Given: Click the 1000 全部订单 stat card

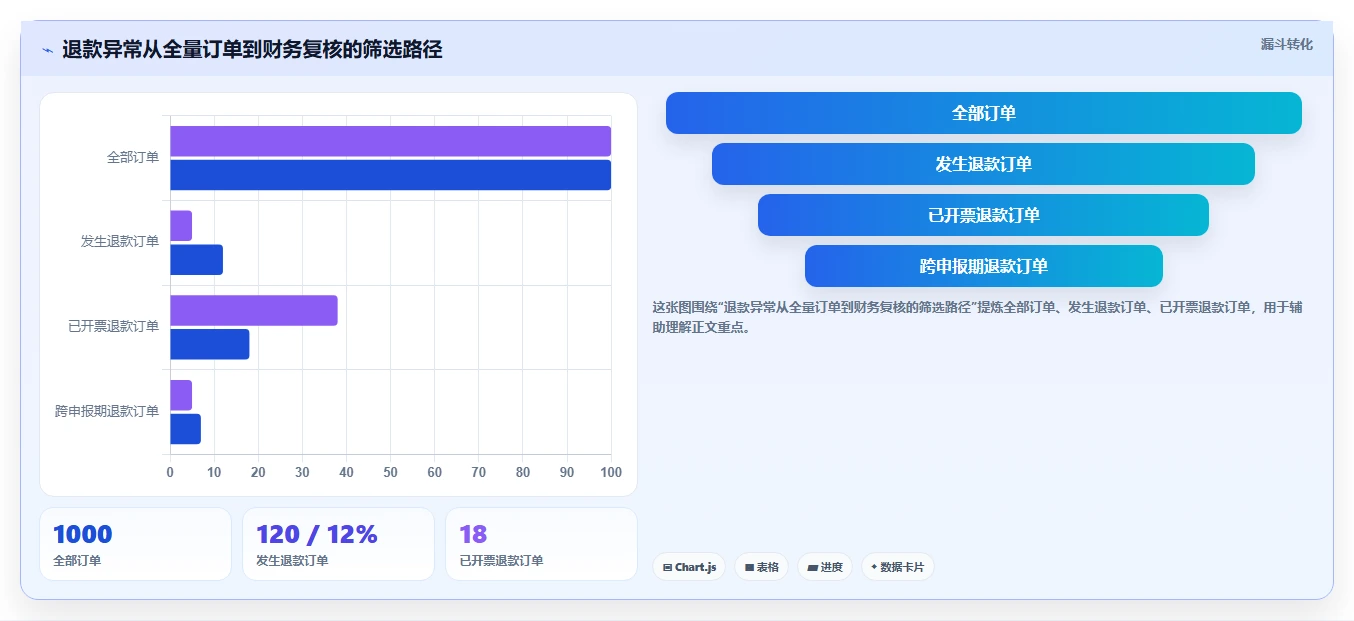Looking at the screenshot, I should coord(135,544).
